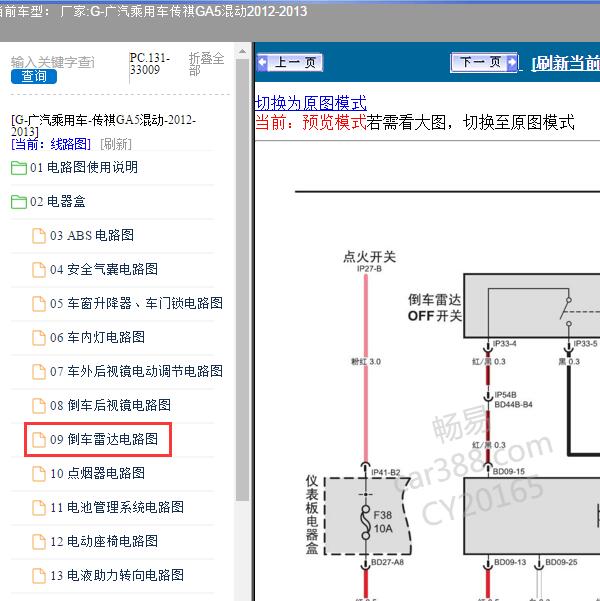
Task: Click the IP27-B connector label
Action: click(x=369, y=269)
